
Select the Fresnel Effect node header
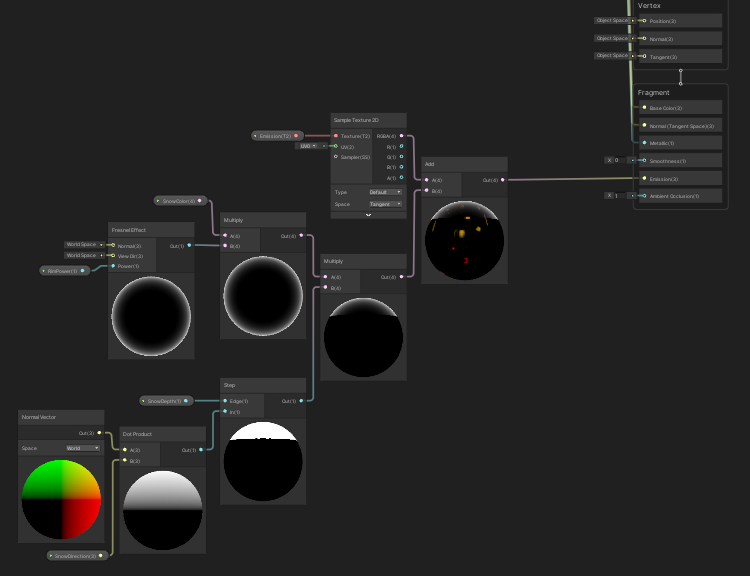[151, 230]
